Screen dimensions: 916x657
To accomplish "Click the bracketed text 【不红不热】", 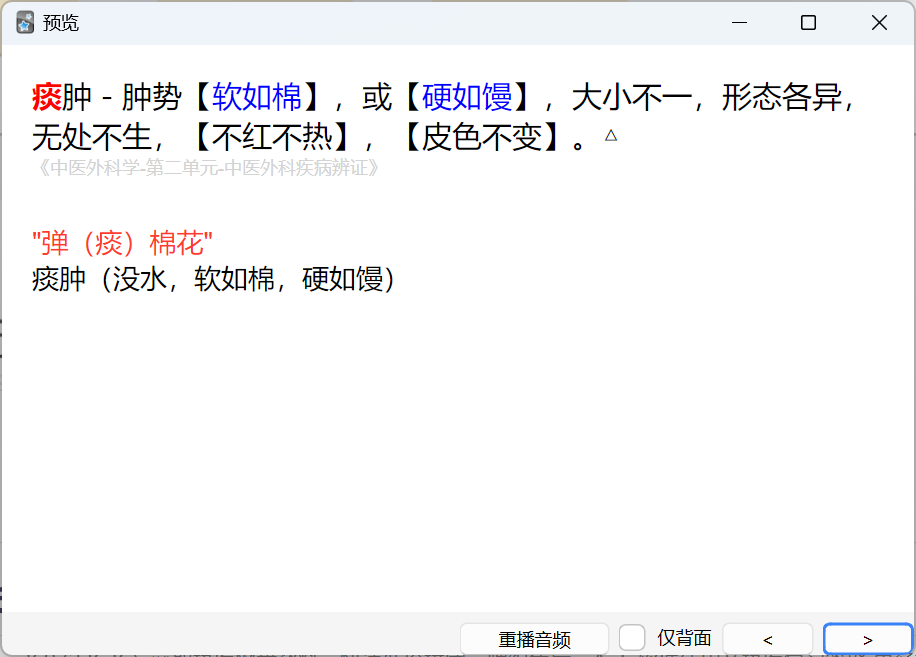I will (272, 138).
